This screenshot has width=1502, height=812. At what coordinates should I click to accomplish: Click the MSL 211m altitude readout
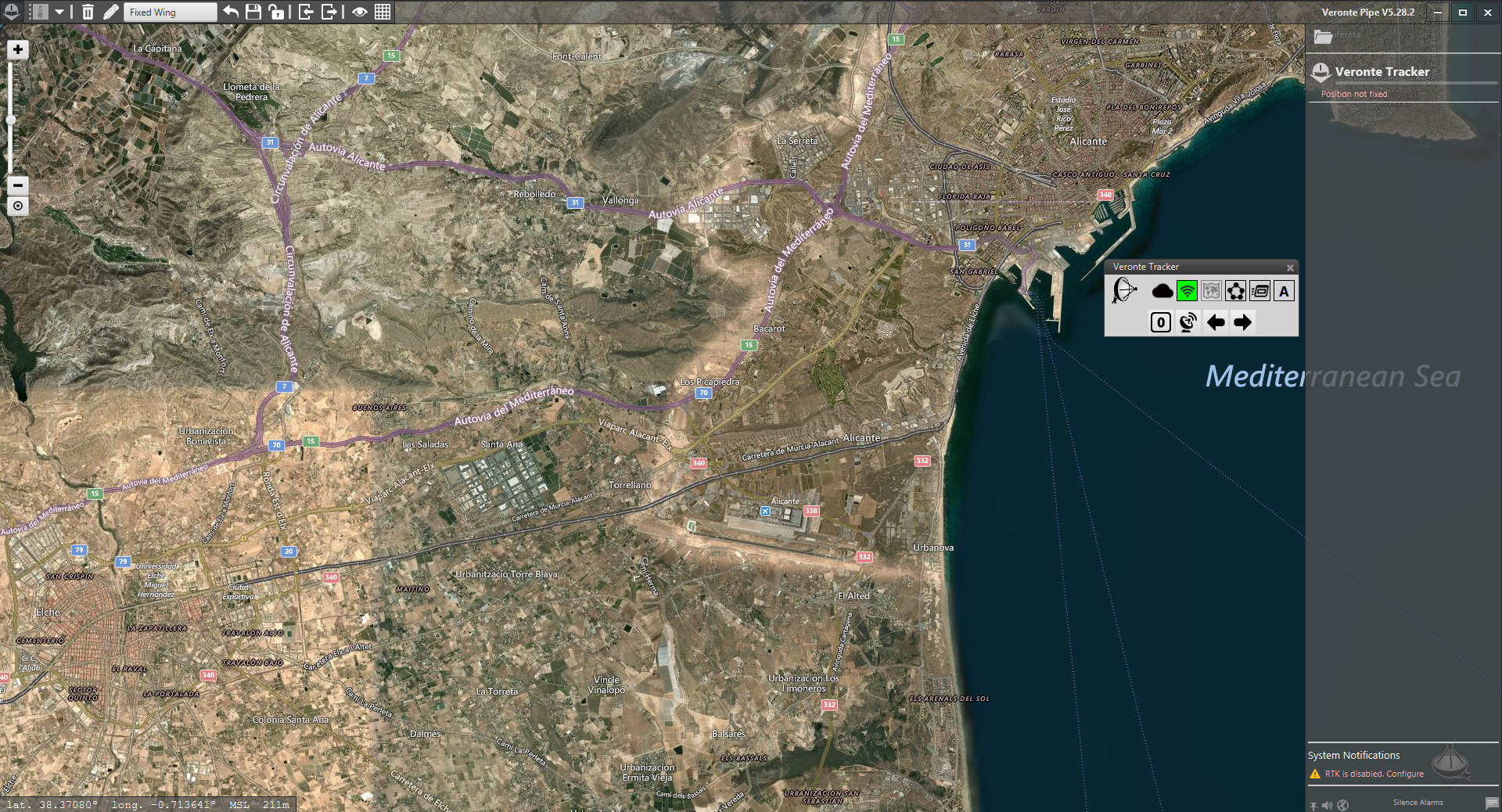(x=259, y=804)
